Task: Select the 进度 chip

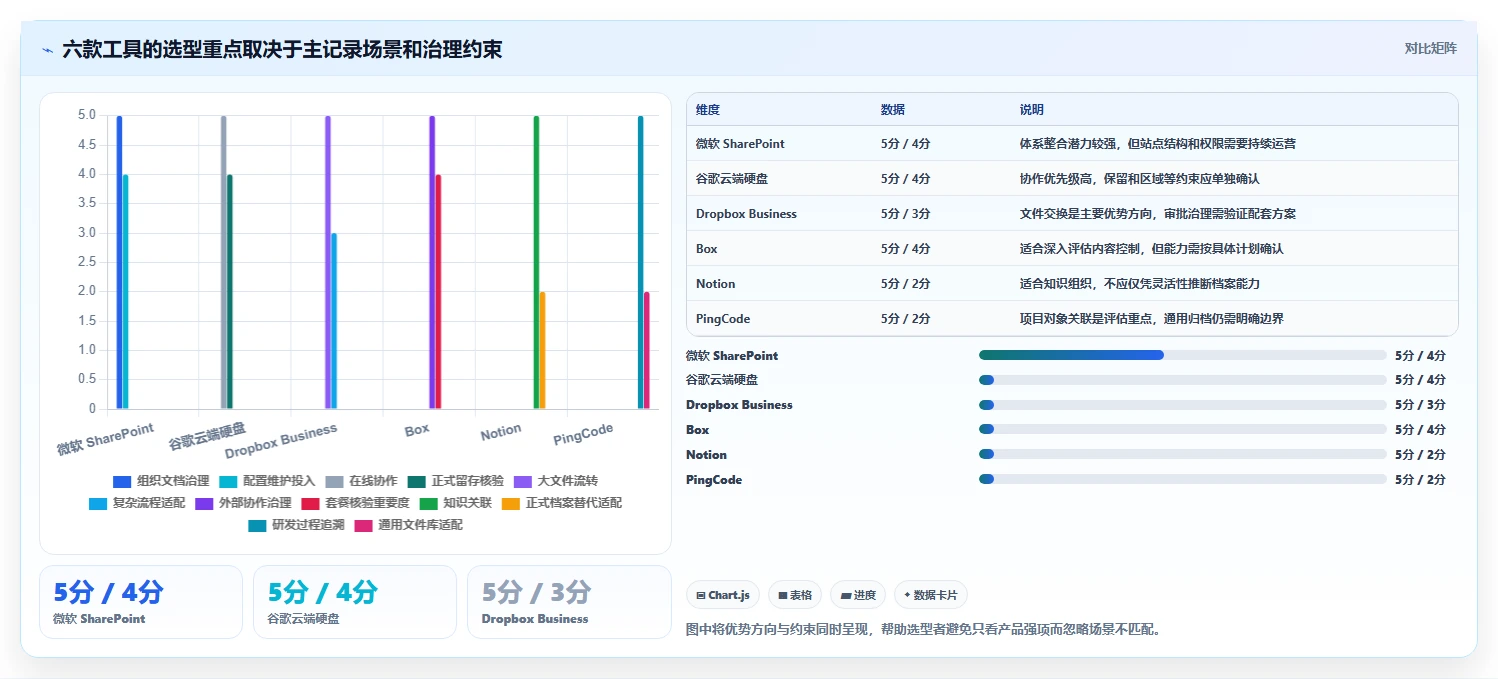Action: (x=858, y=595)
